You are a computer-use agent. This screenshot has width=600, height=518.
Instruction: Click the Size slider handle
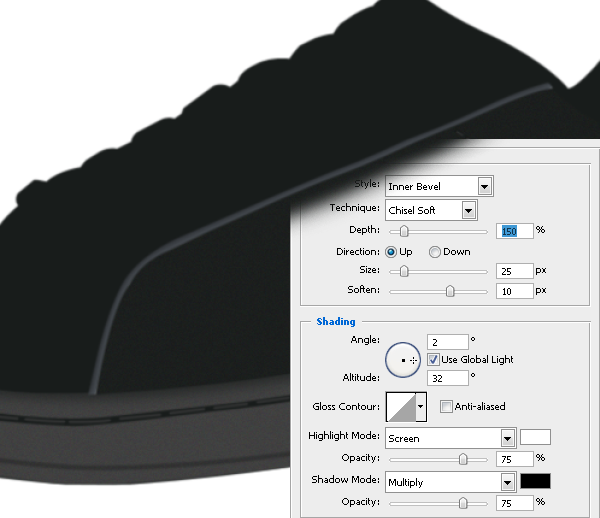[x=404, y=271]
